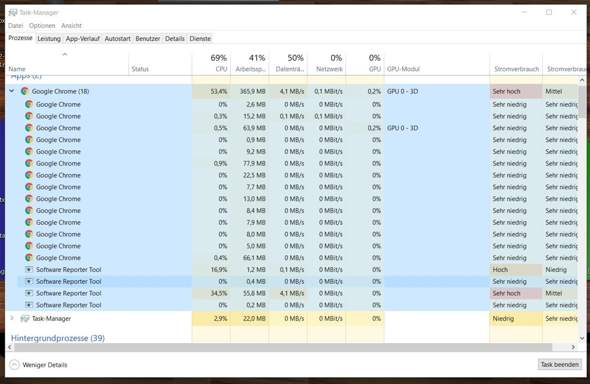The height and width of the screenshot is (384, 590).
Task: Click the Task-Manager title bar icon
Action: click(13, 12)
